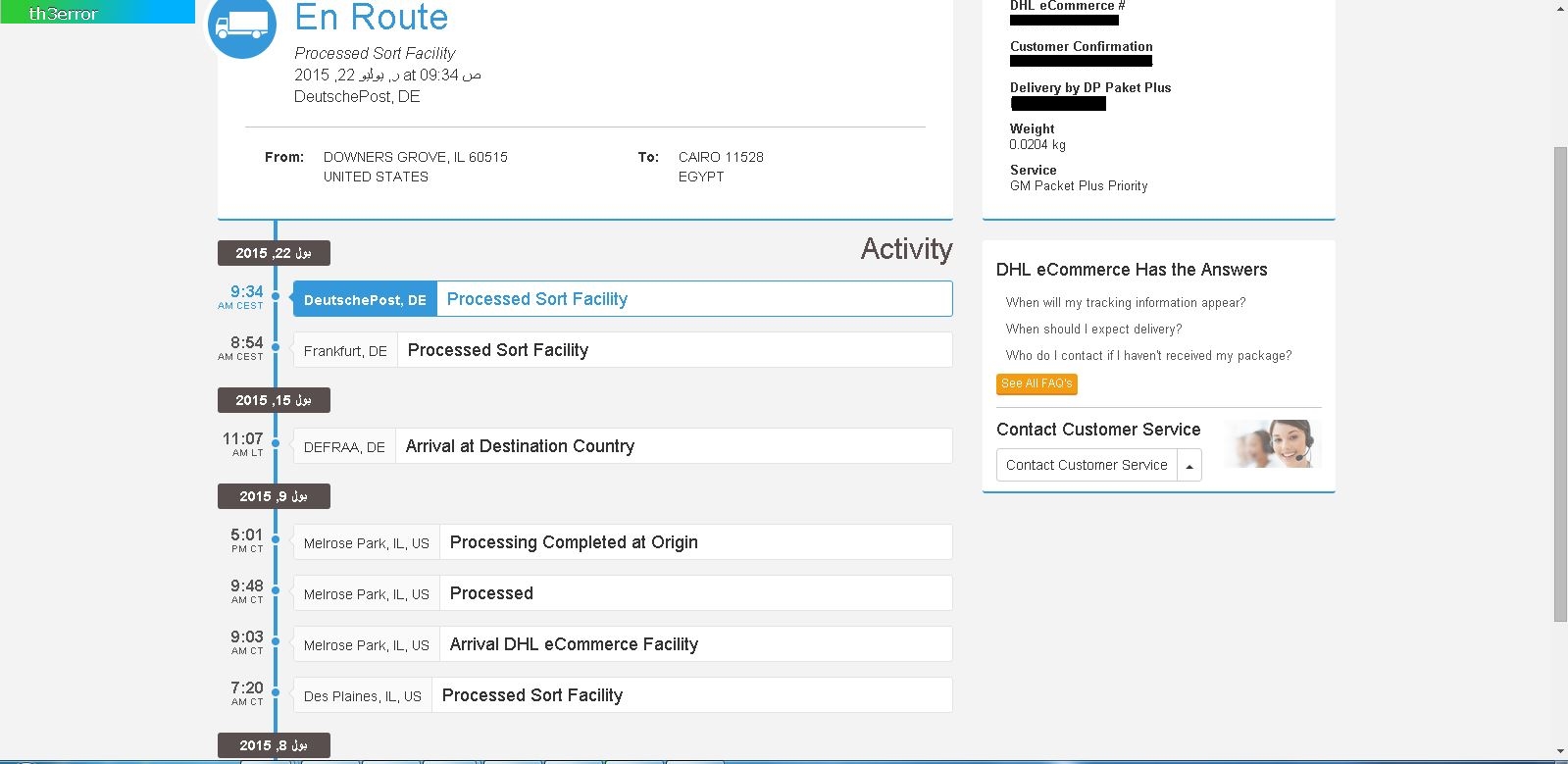Open 'Who do I contact' package FAQ link

coord(1148,356)
